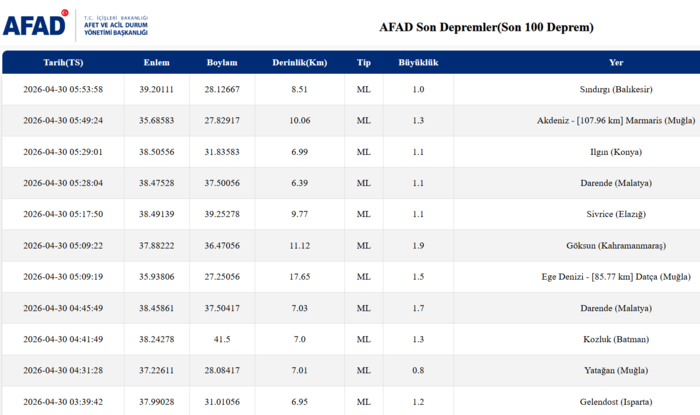Click latitude value 38.24278
The width and height of the screenshot is (700, 415).
(156, 339)
